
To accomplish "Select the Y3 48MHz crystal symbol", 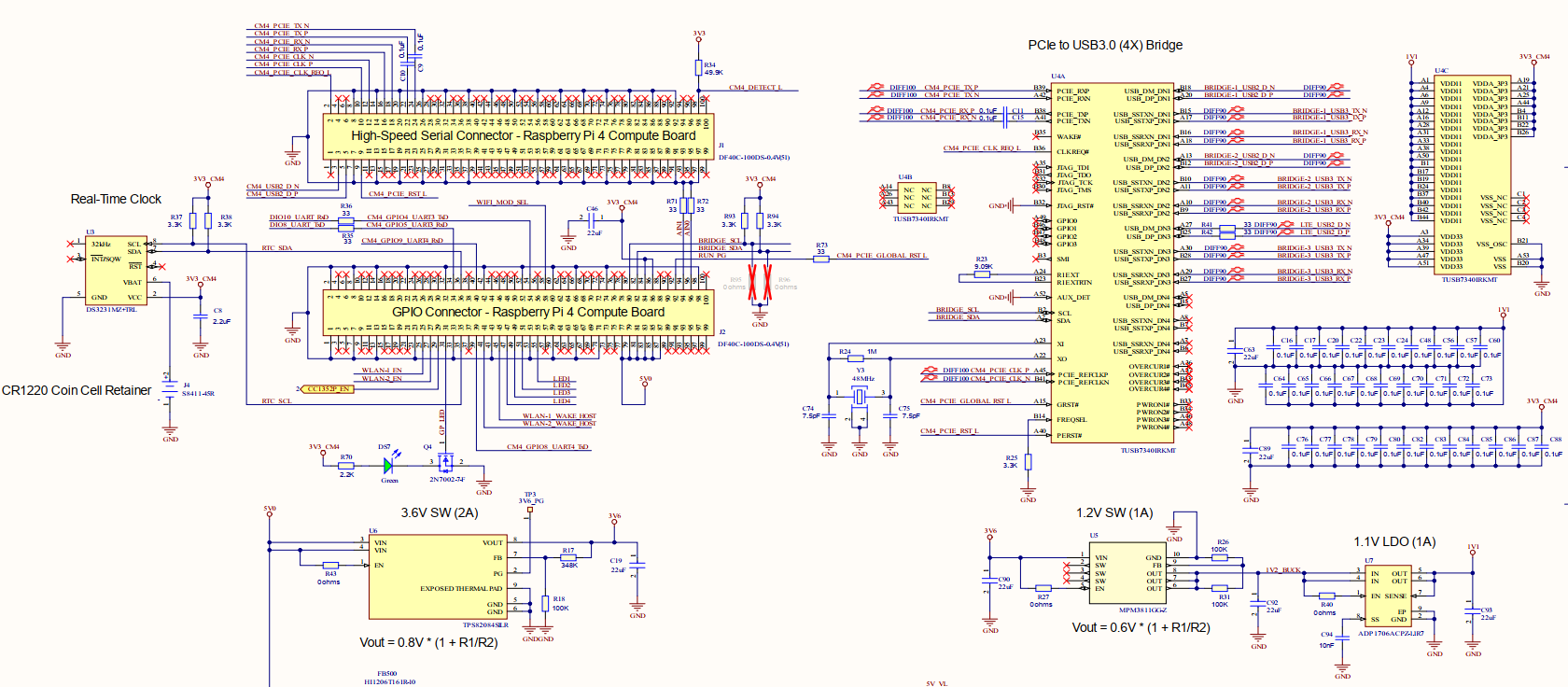I will 860,396.
